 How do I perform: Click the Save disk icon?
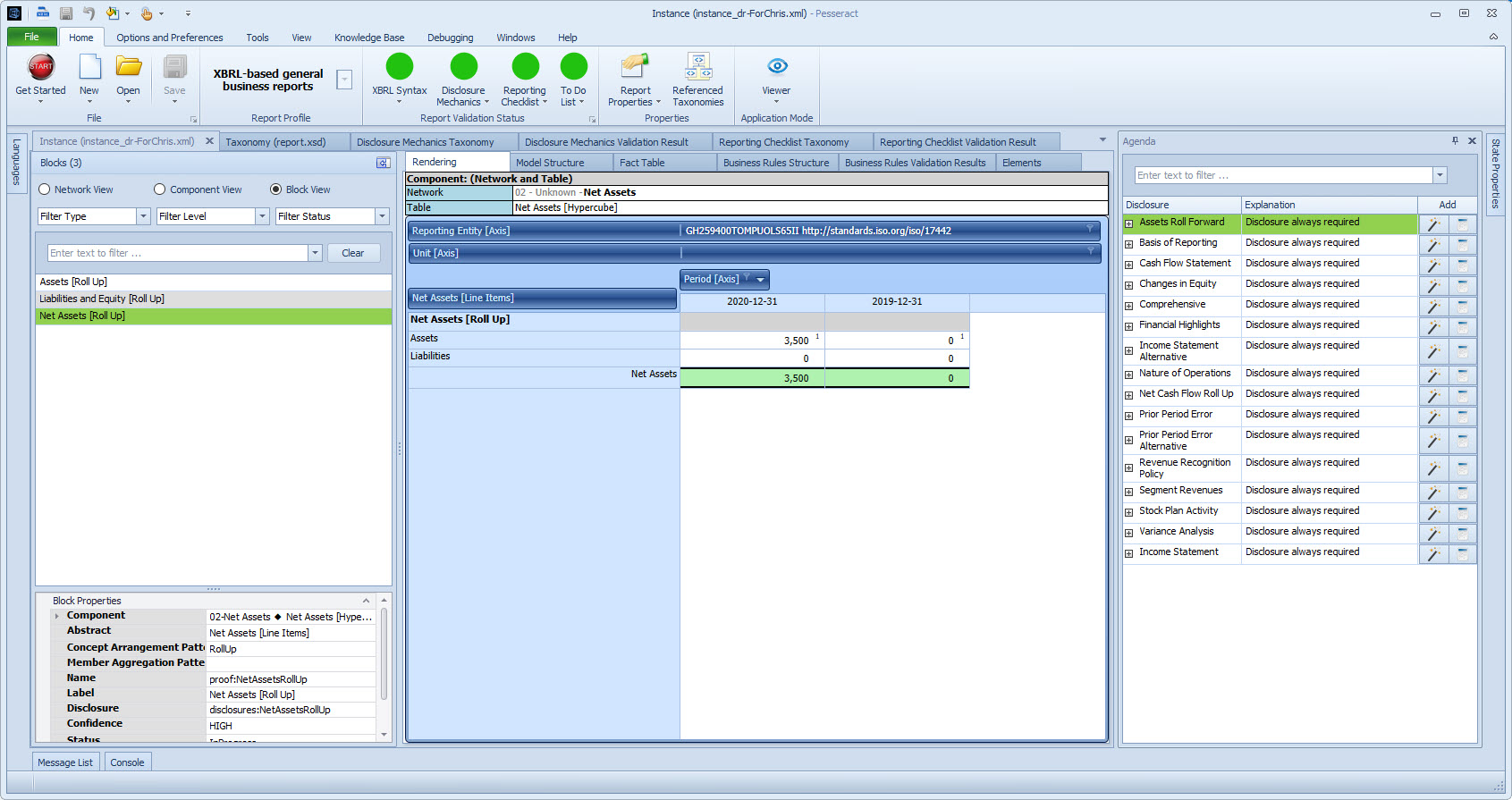tap(175, 66)
